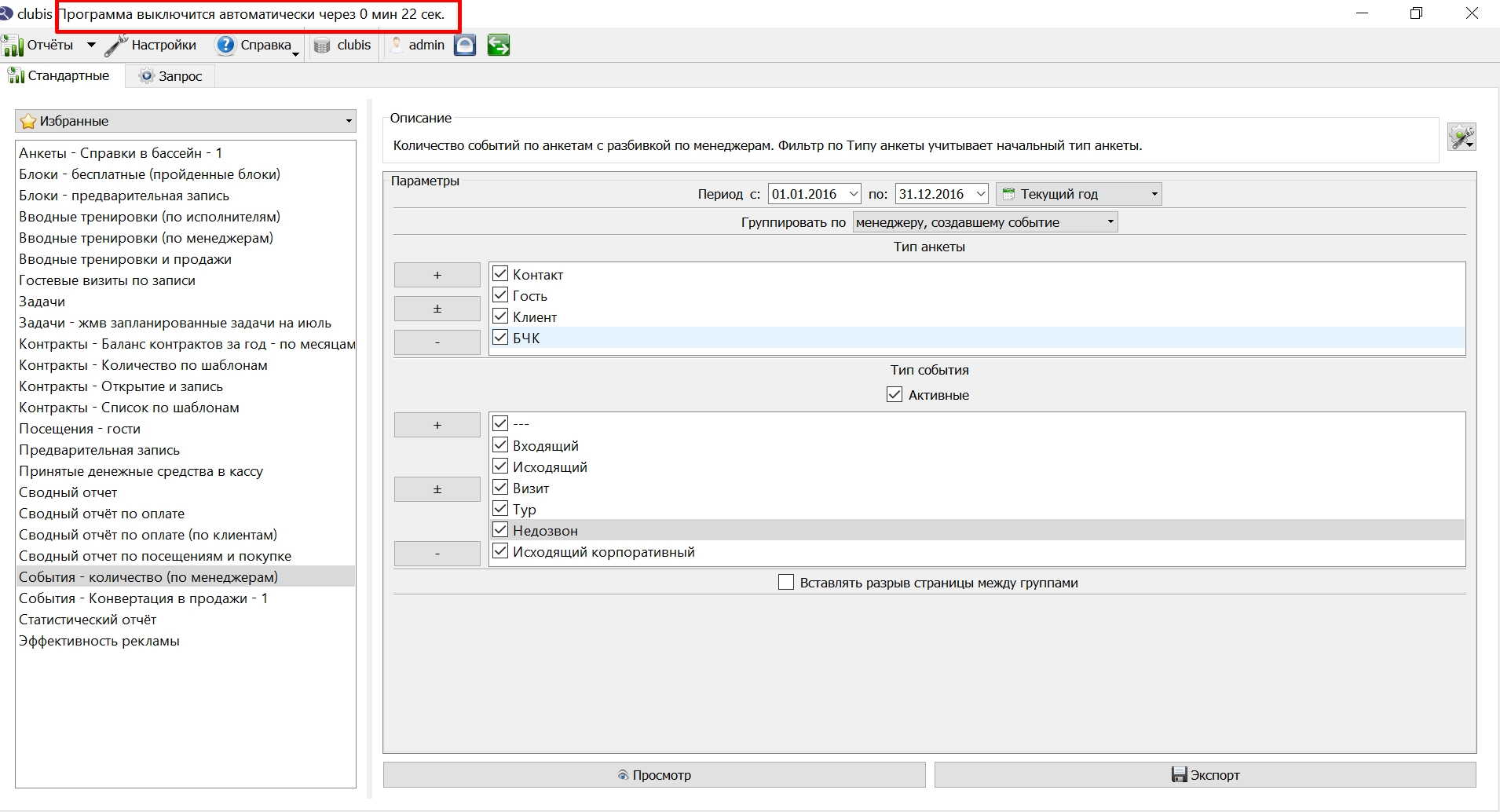Click the Справка help question icon

225,46
